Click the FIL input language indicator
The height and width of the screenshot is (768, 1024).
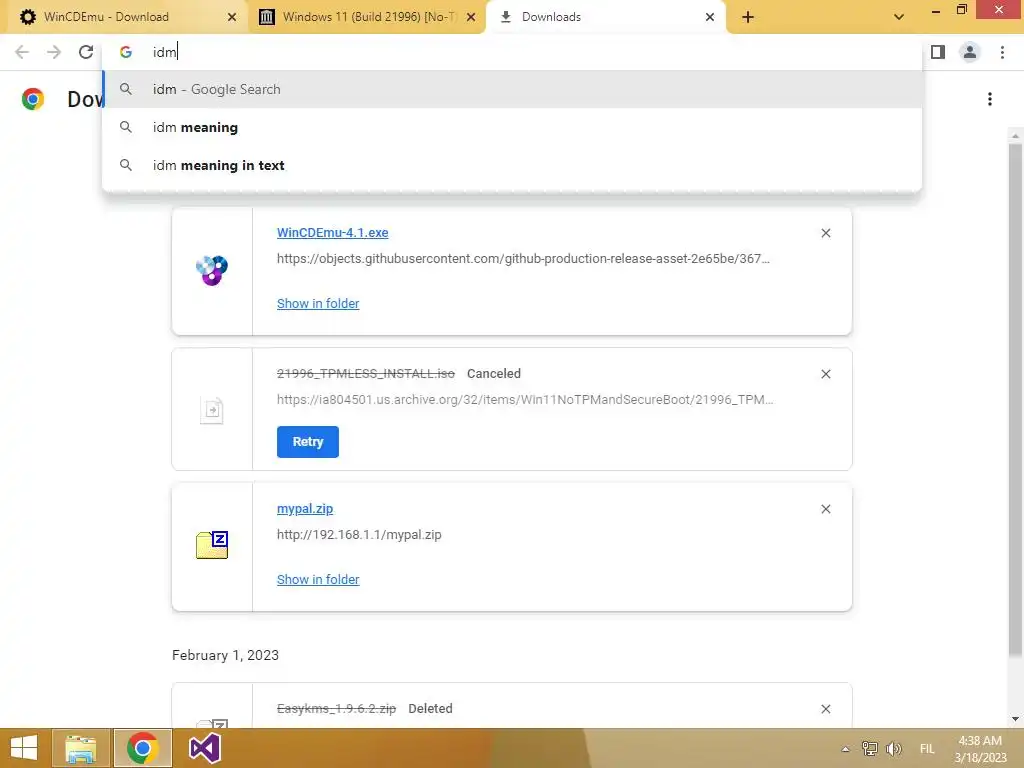[x=927, y=749]
